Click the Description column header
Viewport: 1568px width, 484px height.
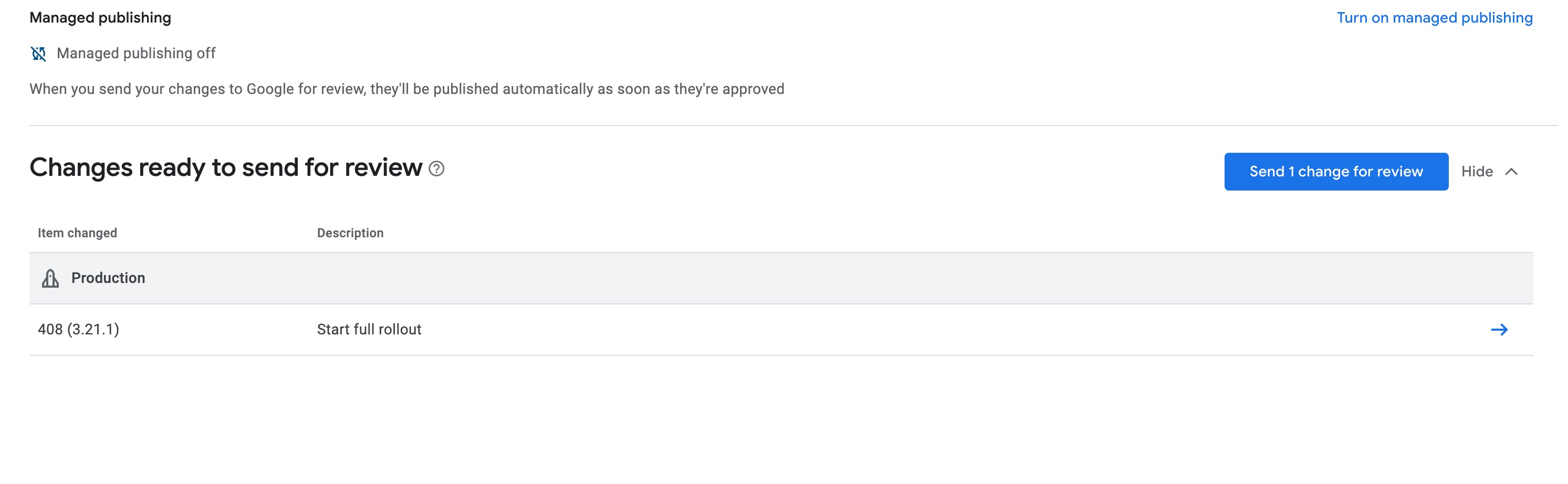(350, 233)
